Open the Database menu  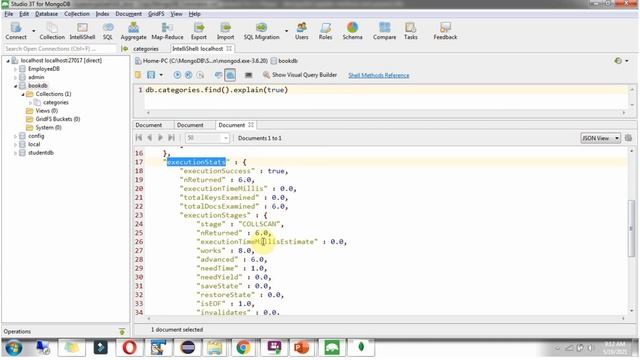[46, 14]
